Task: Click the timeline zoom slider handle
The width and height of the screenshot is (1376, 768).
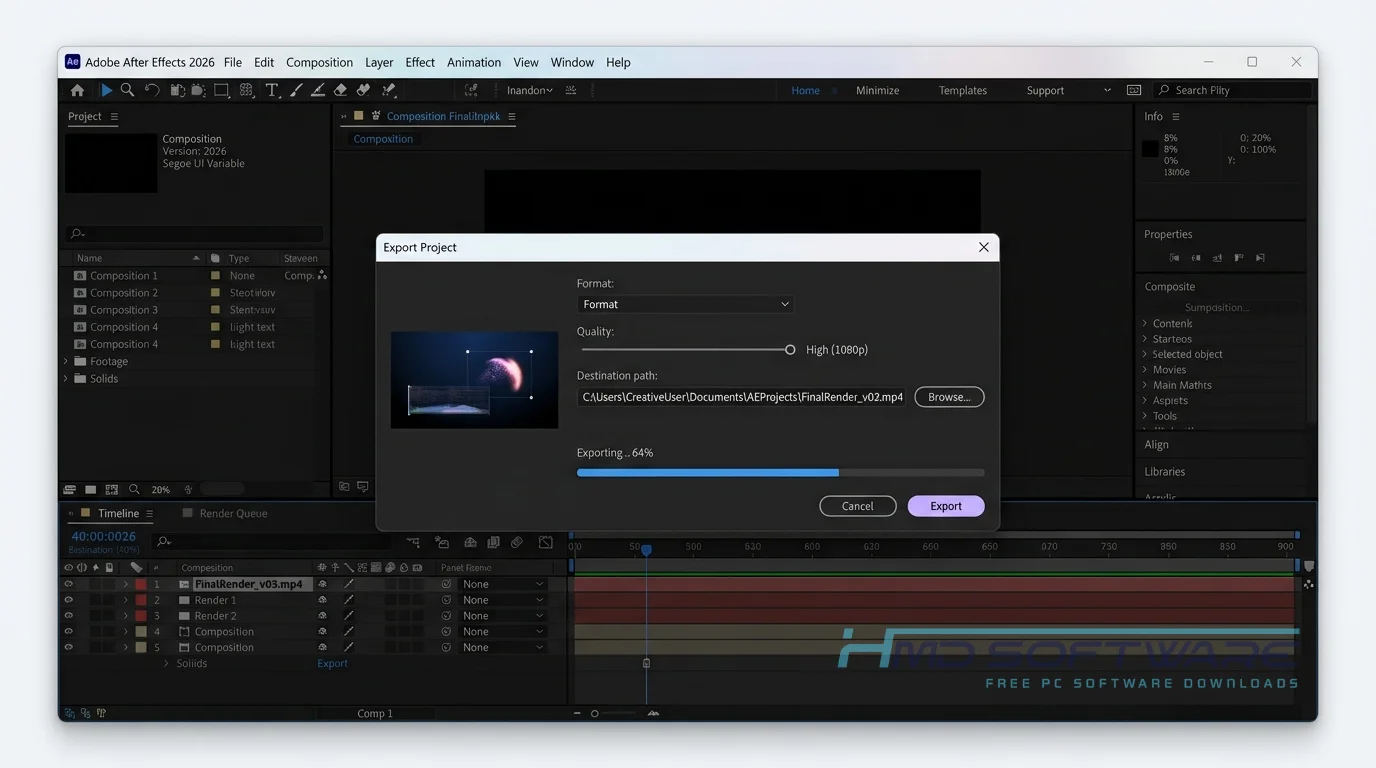Action: click(595, 713)
